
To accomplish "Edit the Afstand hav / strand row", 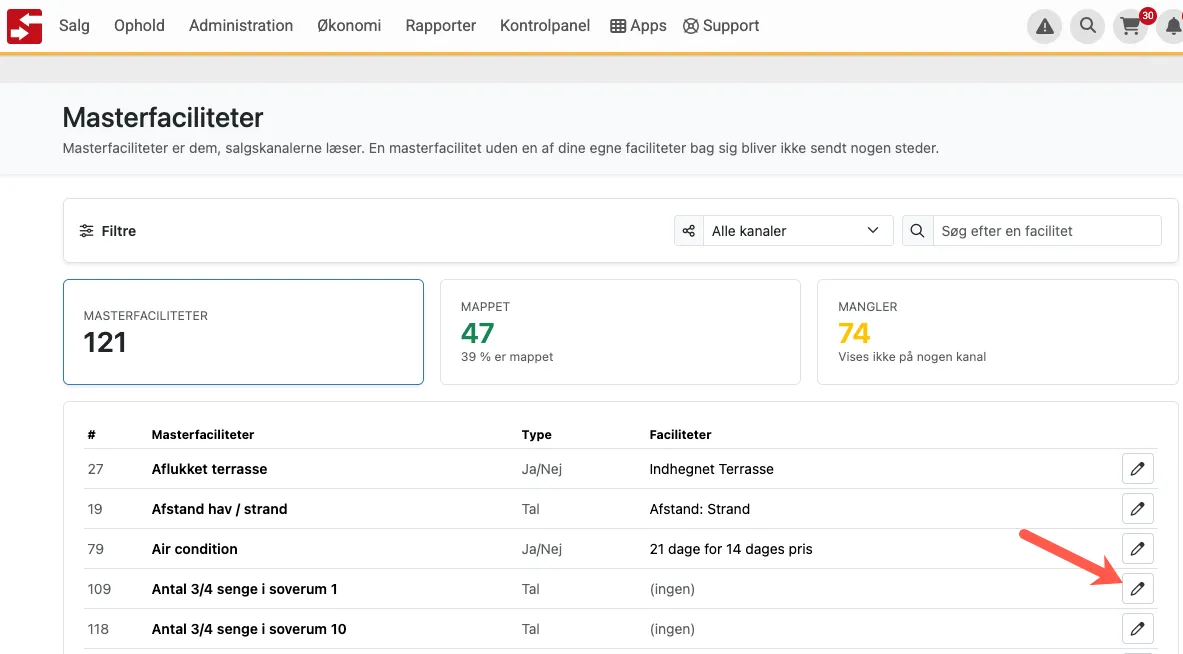I will (1137, 509).
